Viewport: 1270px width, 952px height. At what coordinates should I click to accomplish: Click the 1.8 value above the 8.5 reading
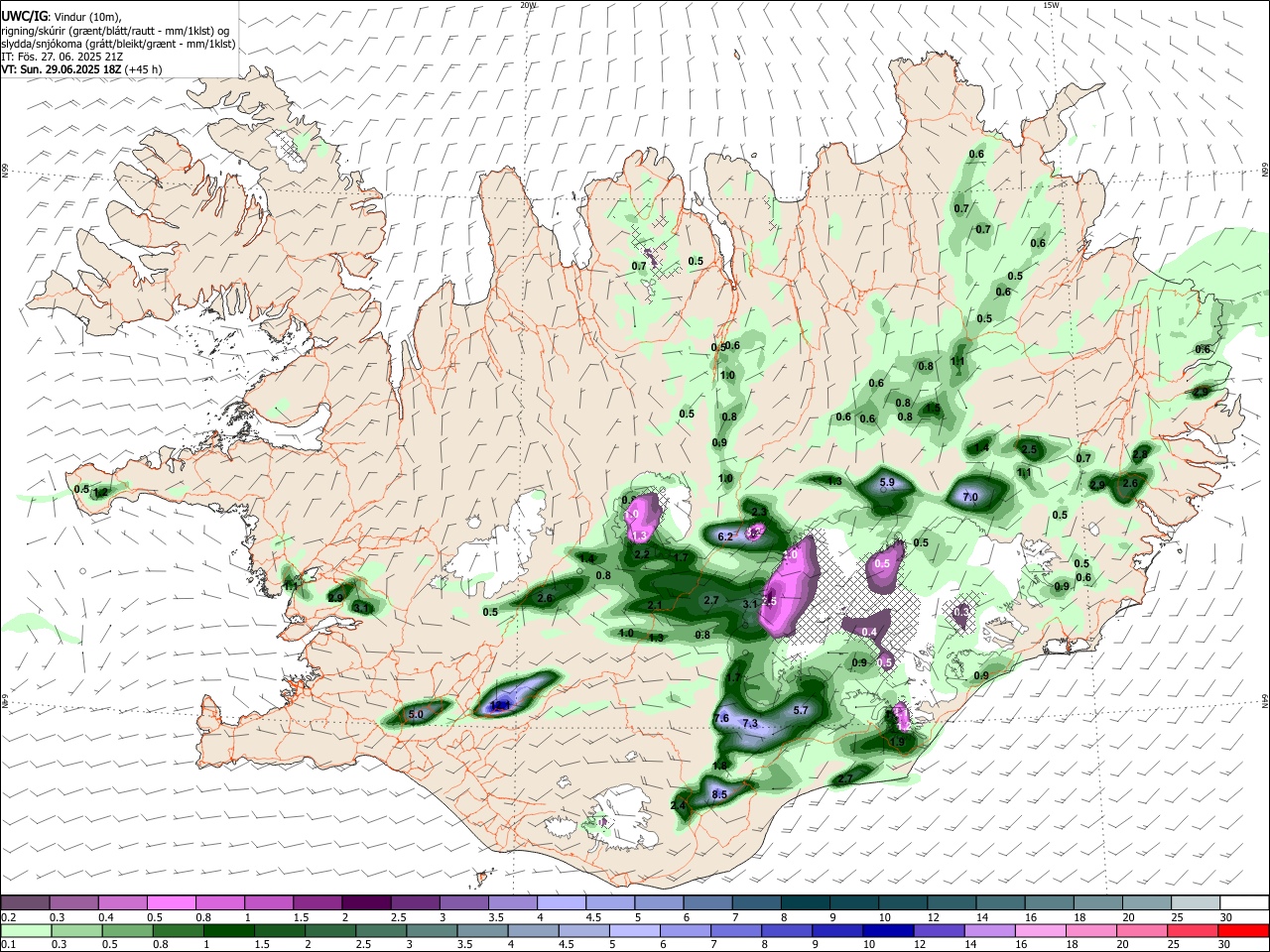tap(720, 766)
